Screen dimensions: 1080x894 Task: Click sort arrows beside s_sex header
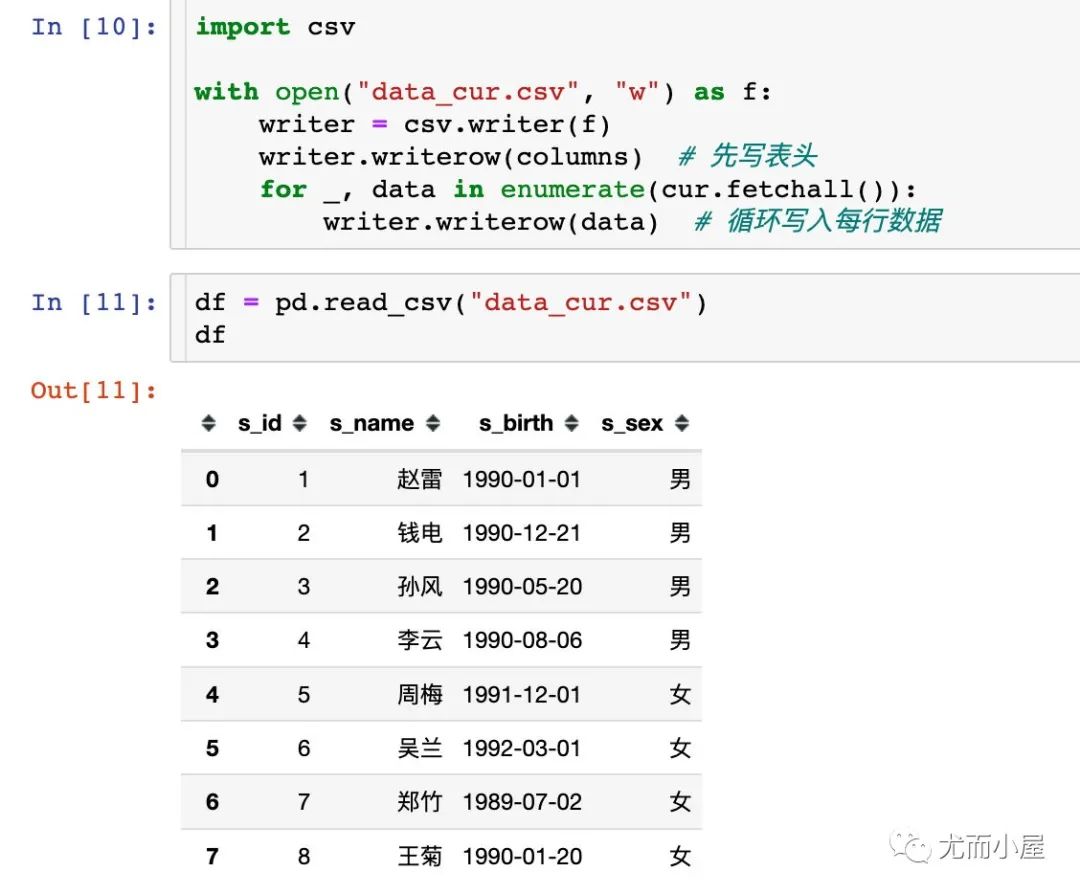tap(682, 423)
